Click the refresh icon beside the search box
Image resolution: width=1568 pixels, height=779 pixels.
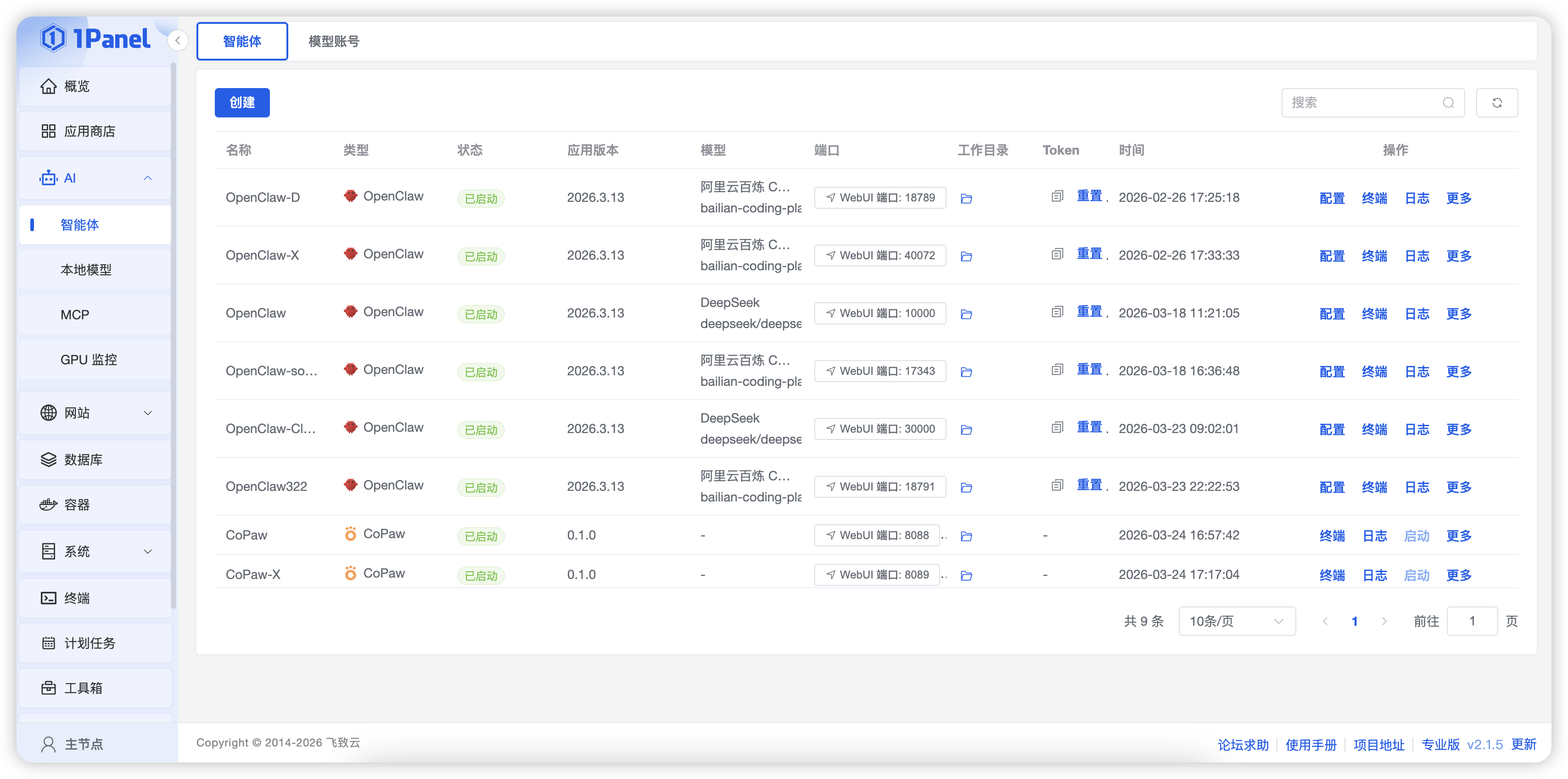(x=1497, y=103)
